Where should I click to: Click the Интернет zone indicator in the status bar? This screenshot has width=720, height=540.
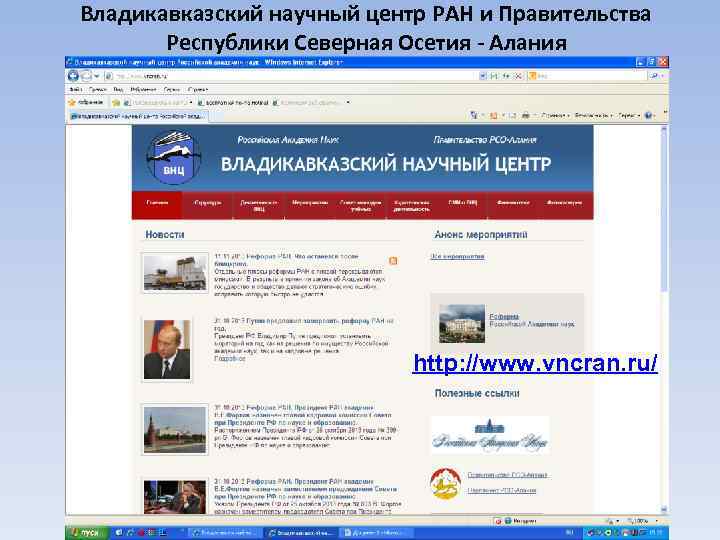[x=521, y=521]
